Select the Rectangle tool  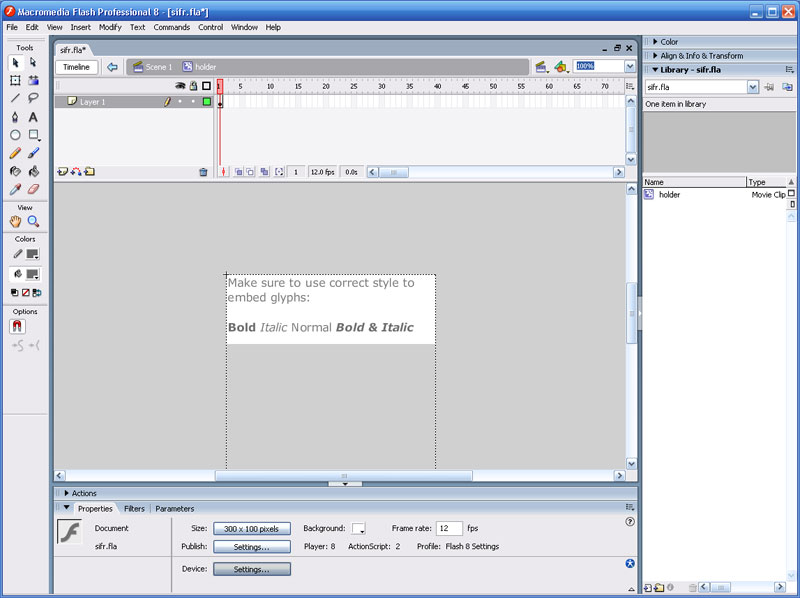33,135
